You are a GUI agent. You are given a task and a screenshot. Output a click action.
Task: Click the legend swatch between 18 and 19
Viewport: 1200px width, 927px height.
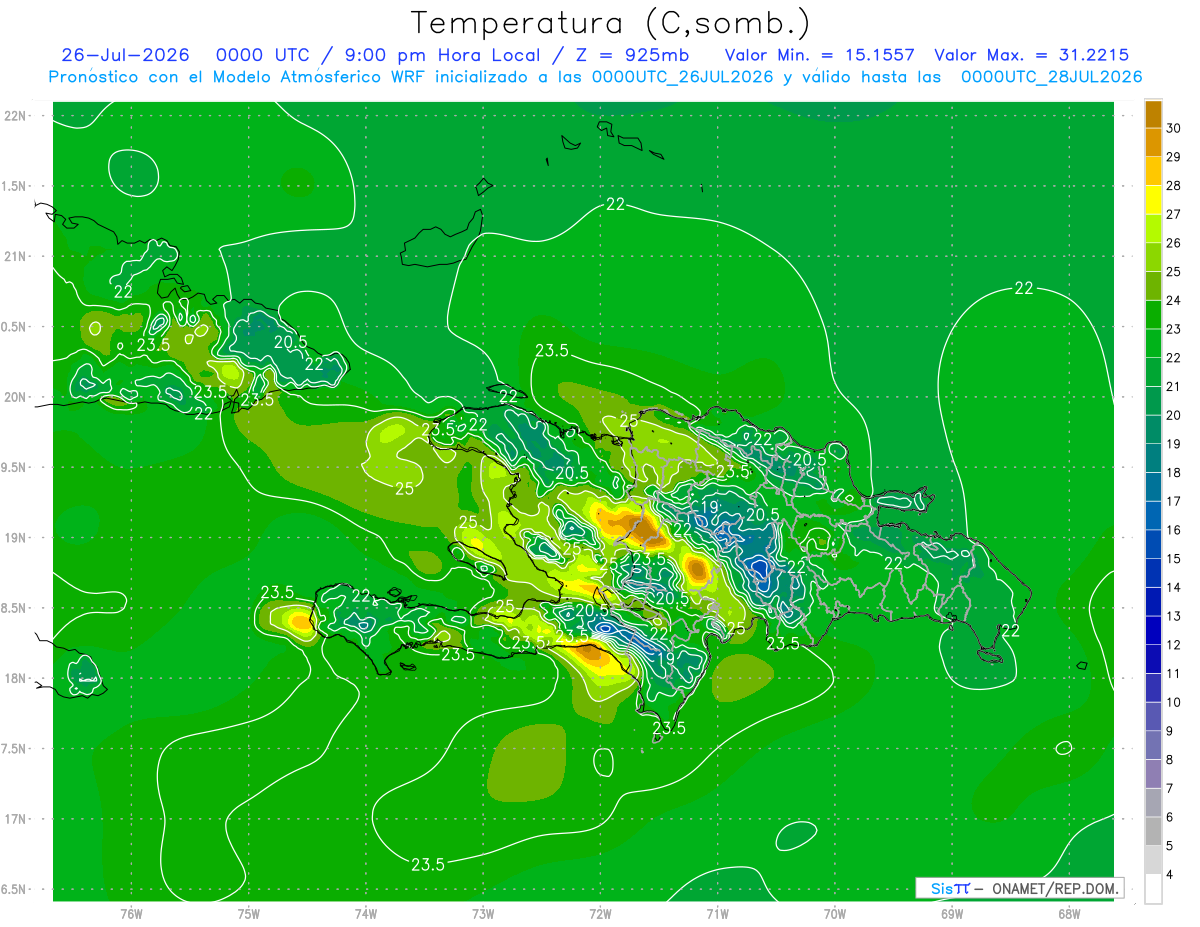coord(1153,458)
